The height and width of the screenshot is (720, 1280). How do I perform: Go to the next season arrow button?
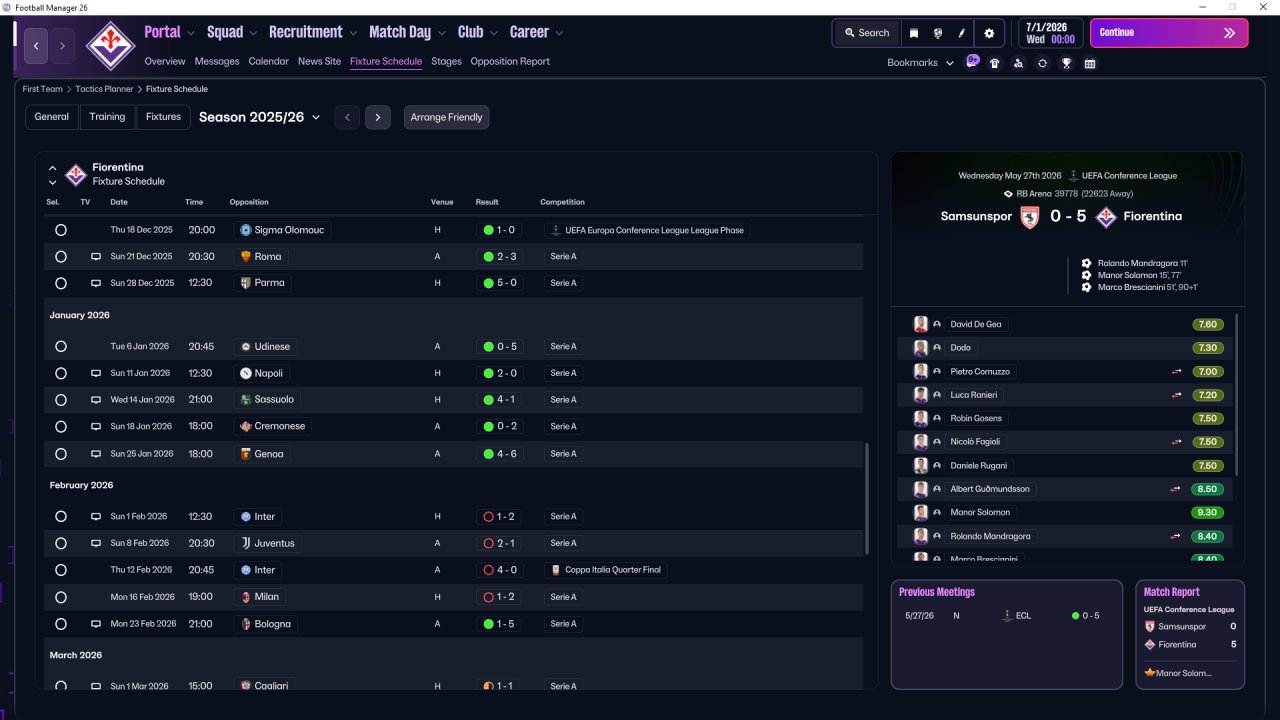tap(377, 117)
